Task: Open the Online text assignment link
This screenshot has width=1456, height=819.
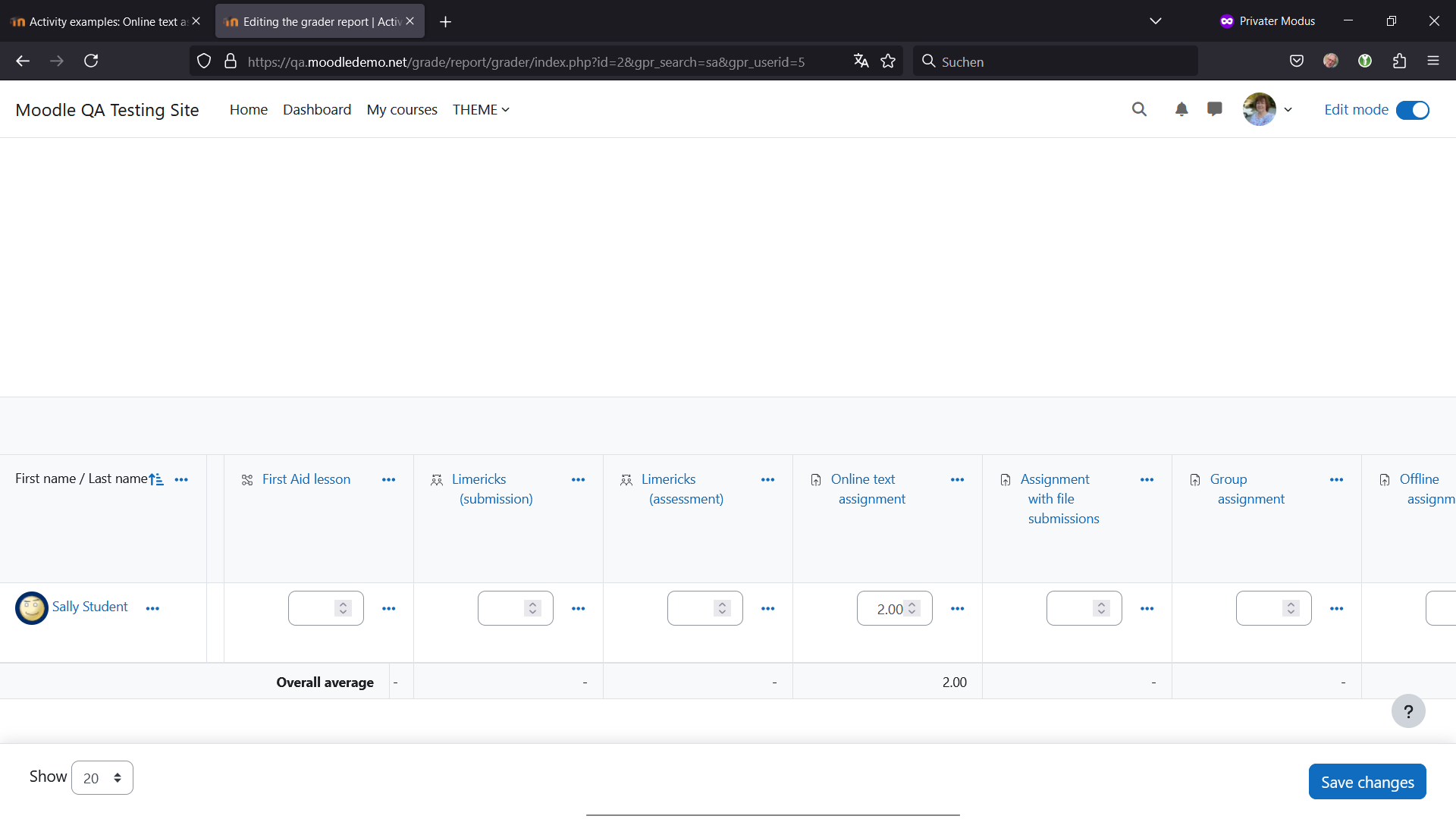Action: (868, 489)
